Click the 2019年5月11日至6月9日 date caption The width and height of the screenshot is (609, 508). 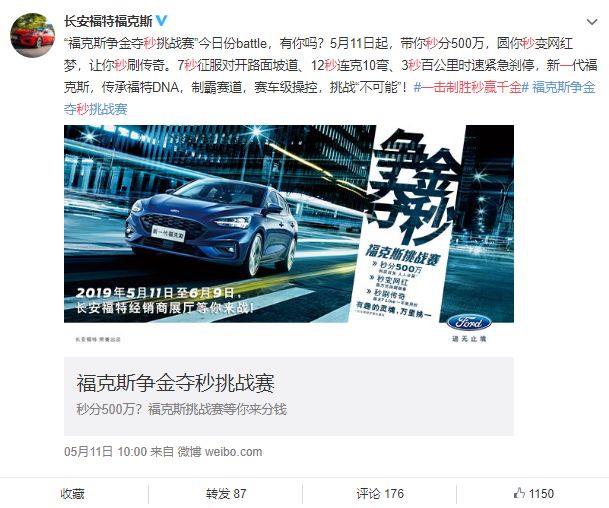[x=155, y=292]
